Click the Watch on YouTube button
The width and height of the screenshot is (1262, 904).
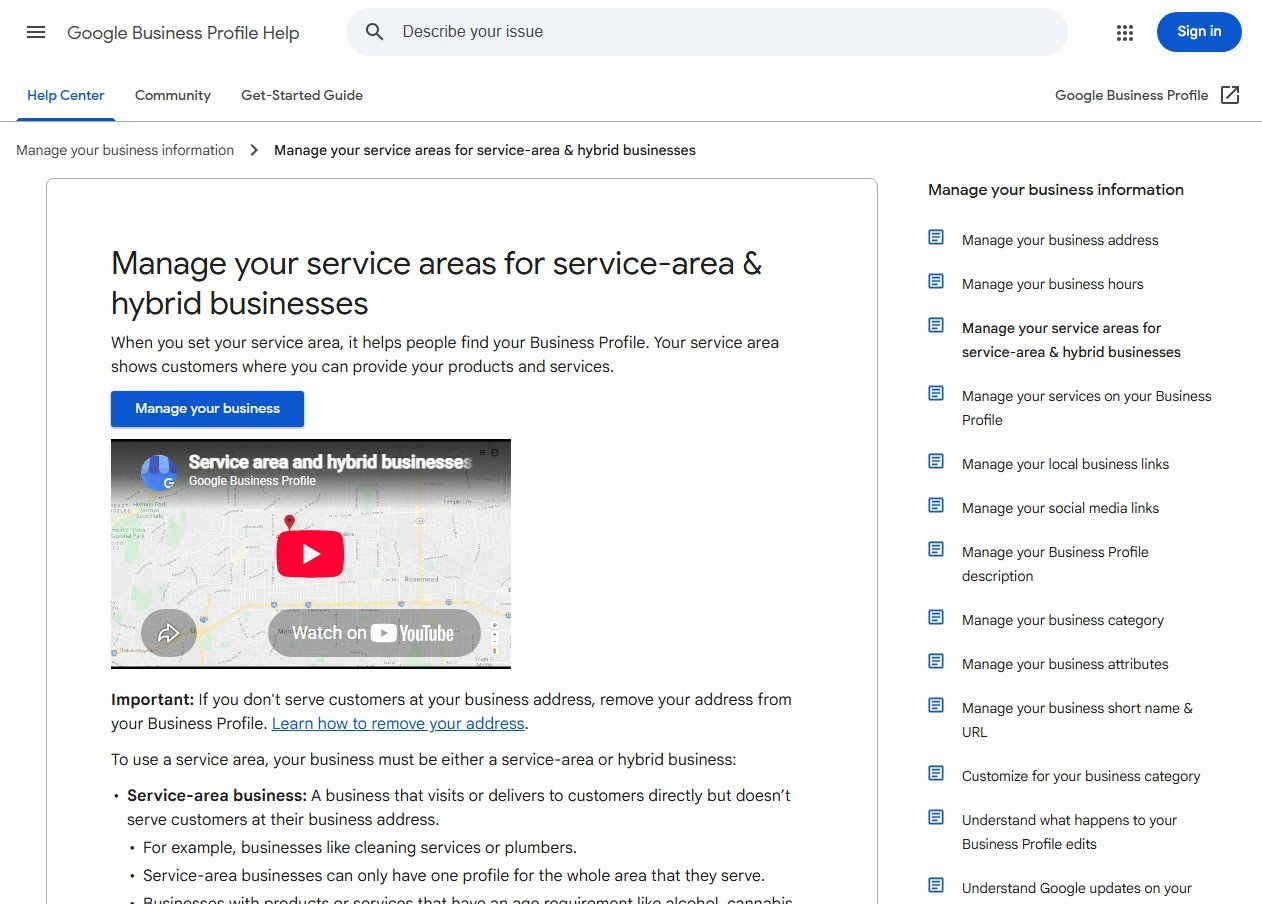click(374, 633)
